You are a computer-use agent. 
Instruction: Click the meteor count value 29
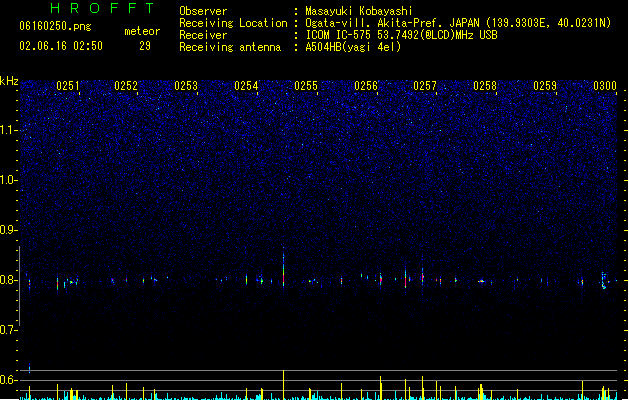pos(145,46)
